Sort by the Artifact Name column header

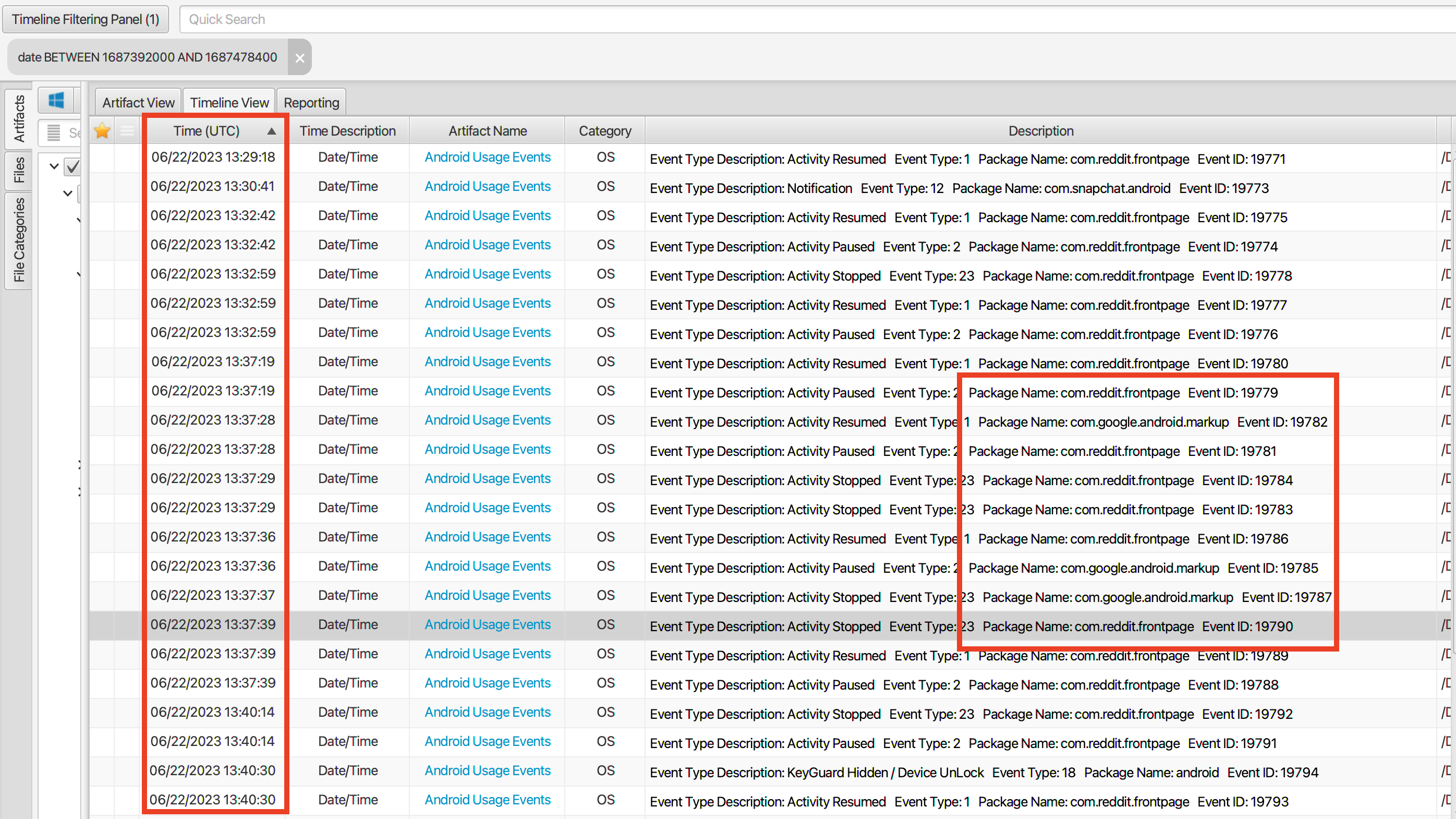coord(487,130)
